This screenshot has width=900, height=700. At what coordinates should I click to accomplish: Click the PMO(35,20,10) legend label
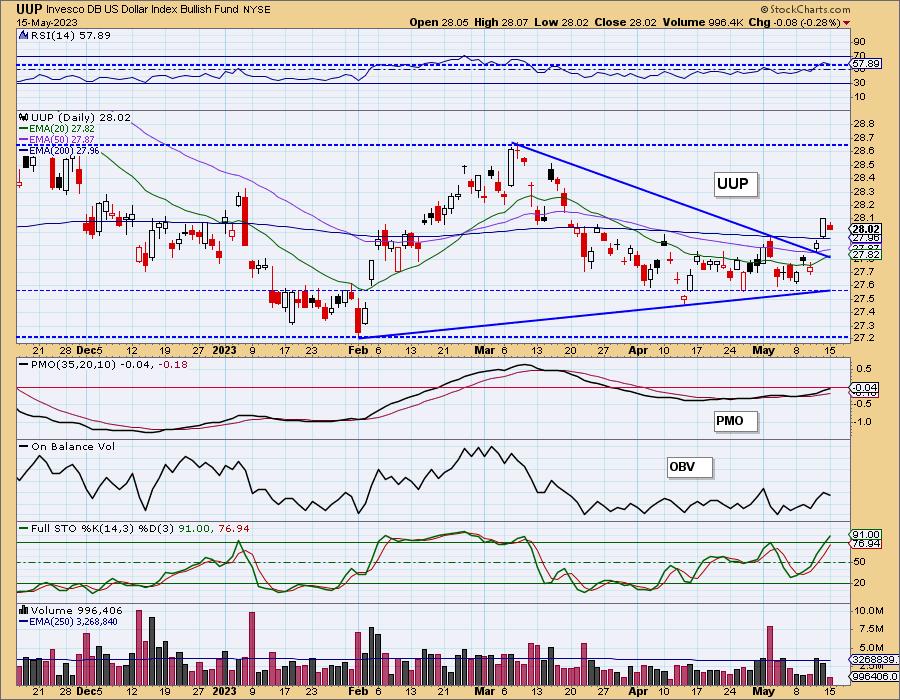(108, 364)
